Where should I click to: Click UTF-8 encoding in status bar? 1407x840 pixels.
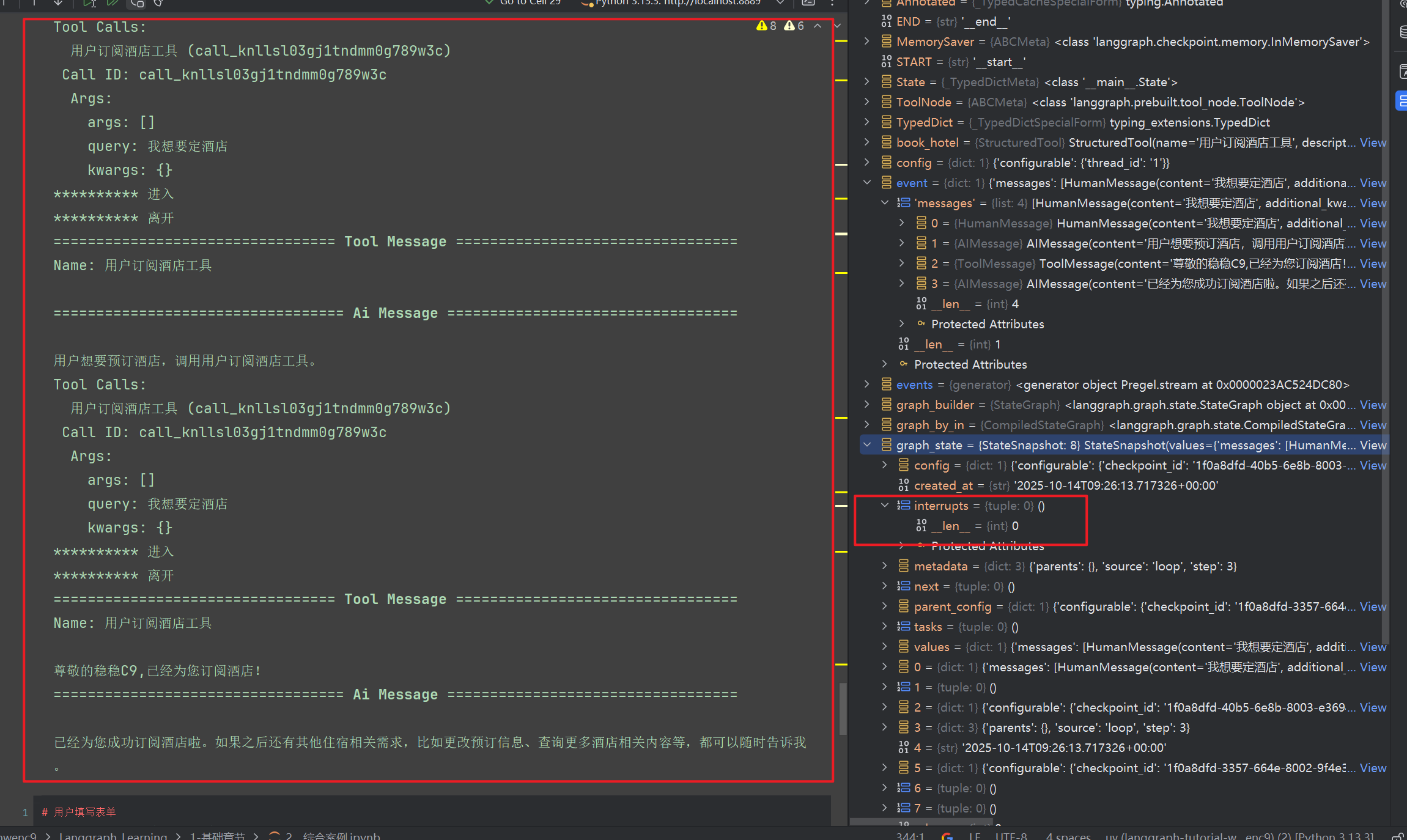pos(1011,836)
